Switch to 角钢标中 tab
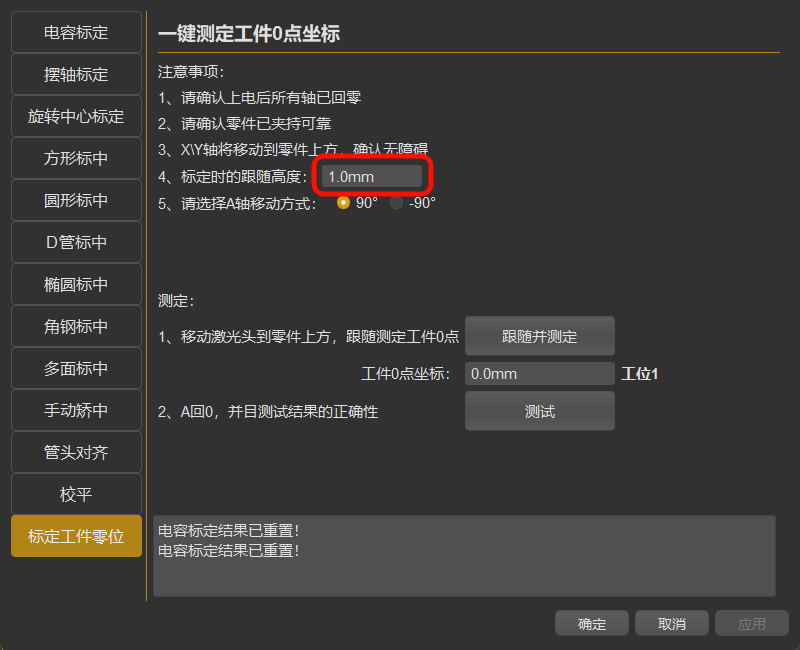 (76, 326)
